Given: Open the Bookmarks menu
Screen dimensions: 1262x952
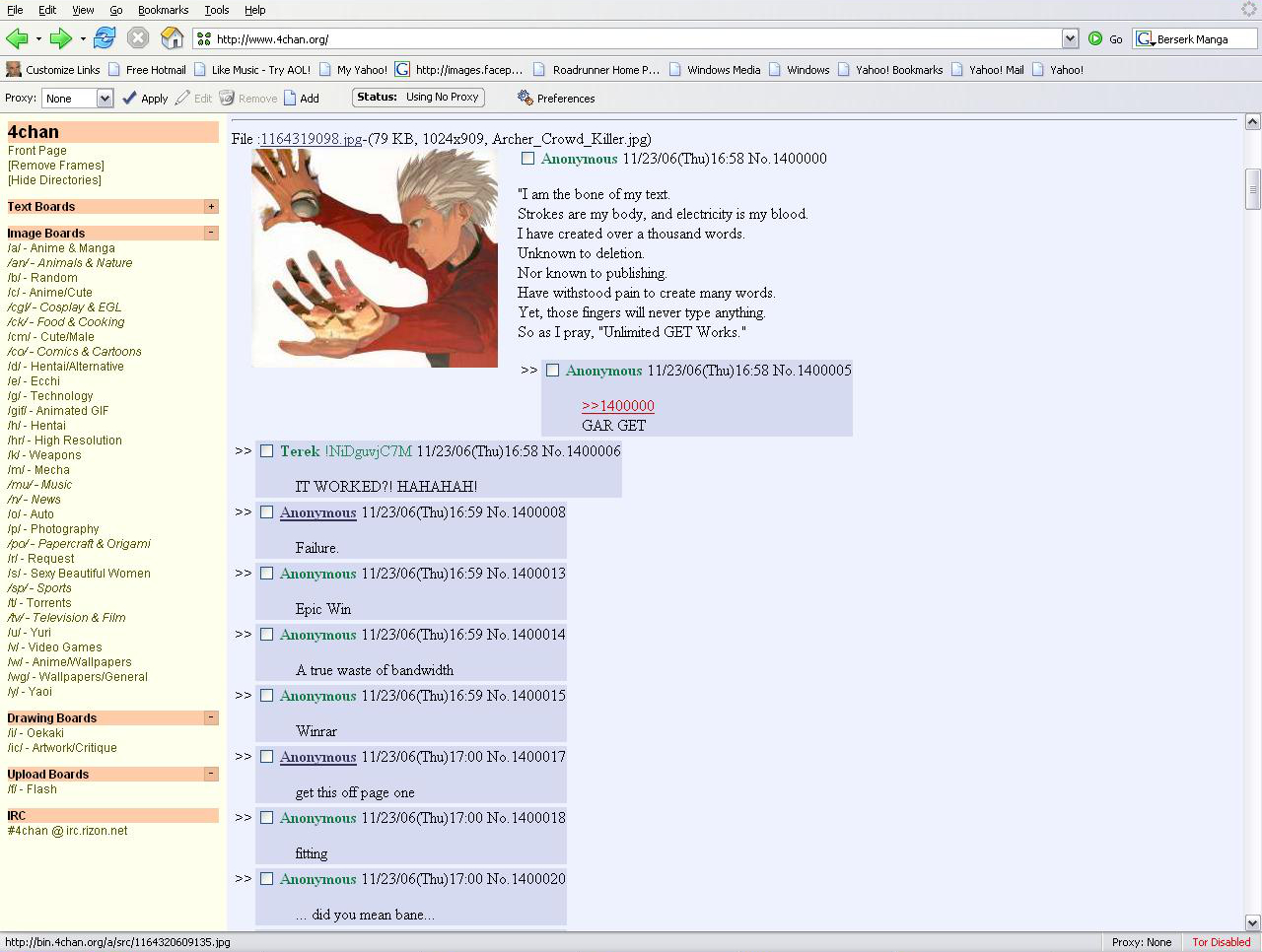Looking at the screenshot, I should pyautogui.click(x=163, y=10).
